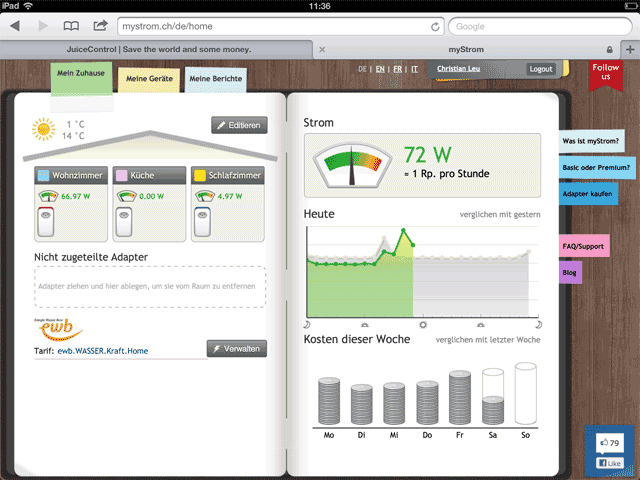Close the JuiceControl tab
This screenshot has height=480, width=640.
[322, 49]
